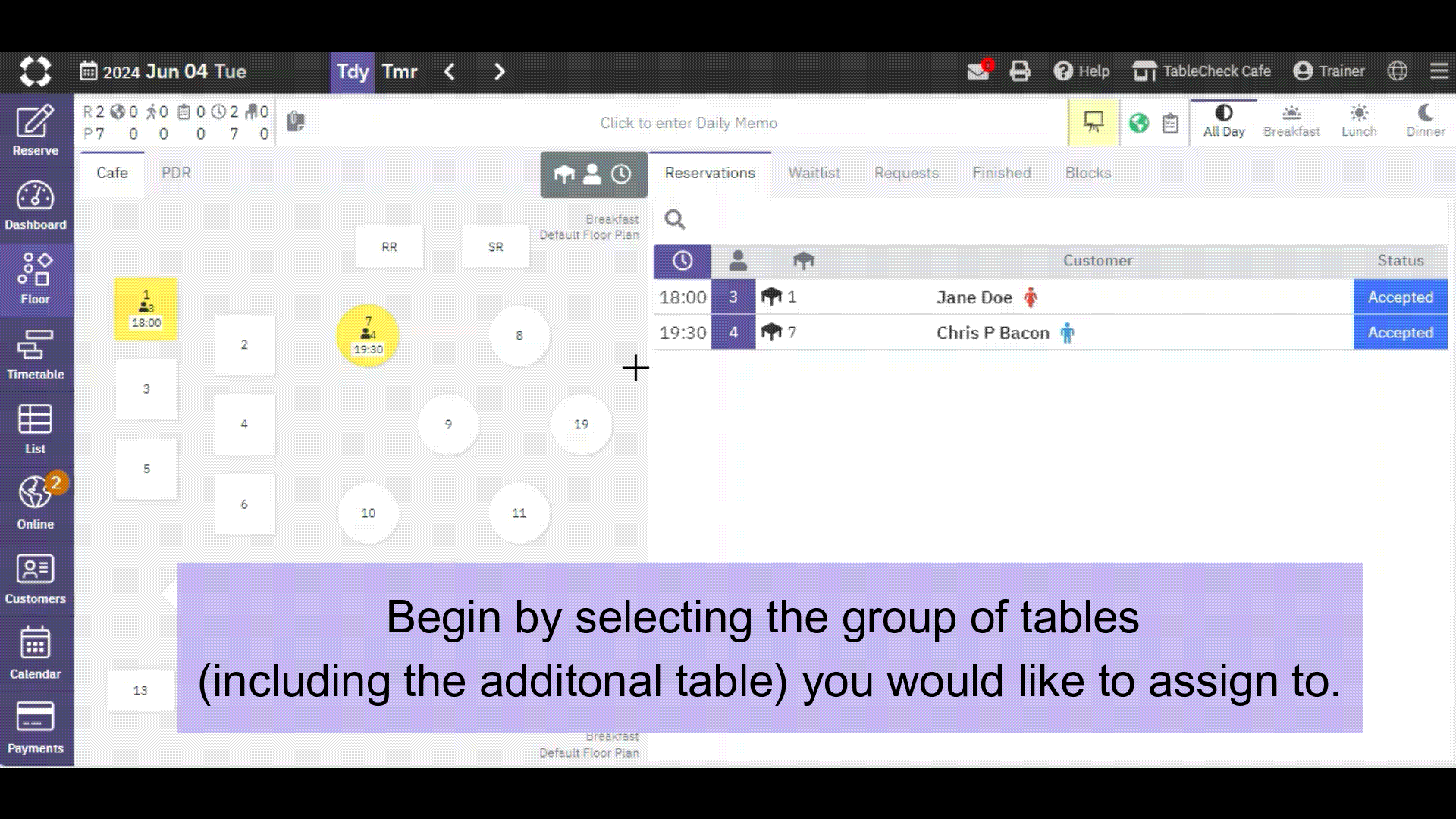Open Jane Doe's Accepted status
Image resolution: width=1456 pixels, height=819 pixels.
[1401, 297]
